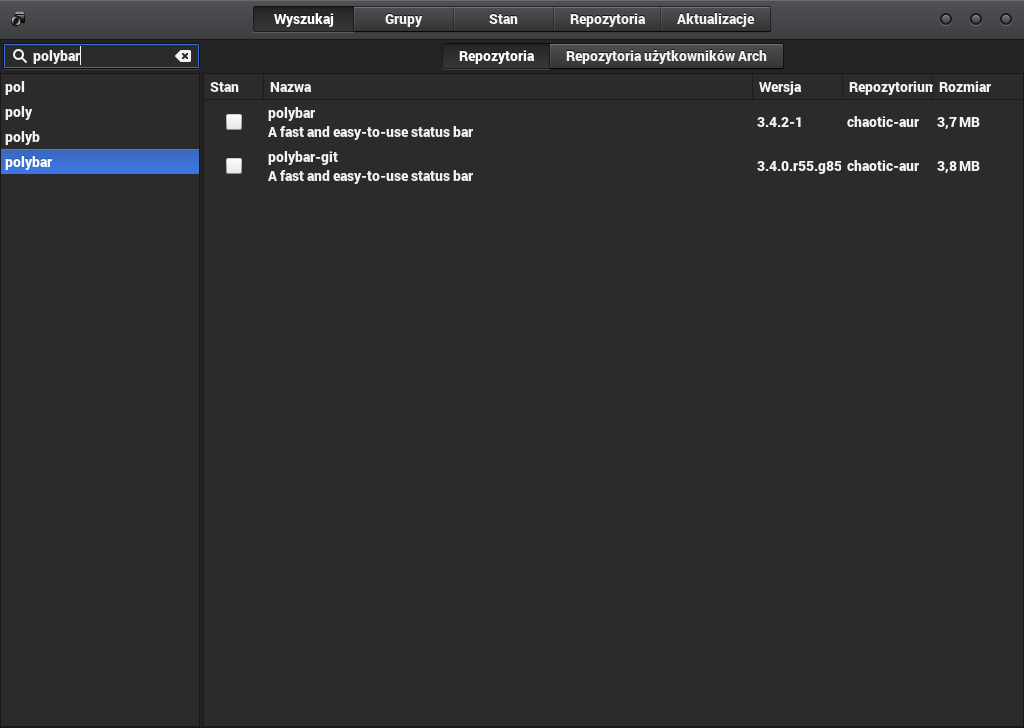Viewport: 1024px width, 728px height.
Task: Select search history entry polyb
Action: [x=100, y=137]
